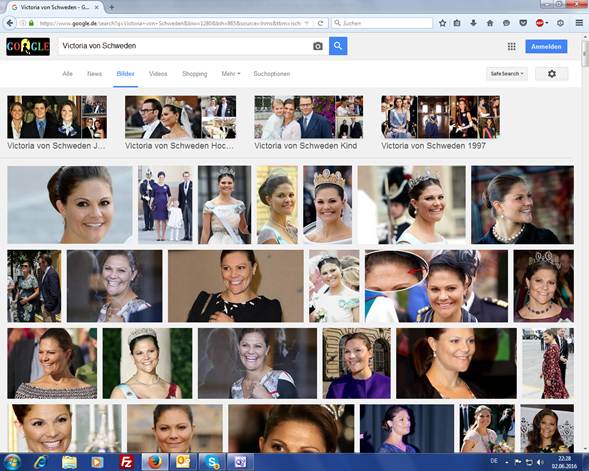Click the blue Anmelden button
The width and height of the screenshot is (589, 471).
[x=546, y=47]
